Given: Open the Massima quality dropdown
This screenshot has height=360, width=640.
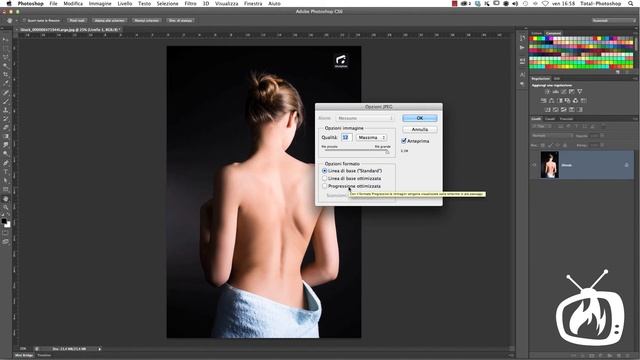Looking at the screenshot, I should coord(371,138).
